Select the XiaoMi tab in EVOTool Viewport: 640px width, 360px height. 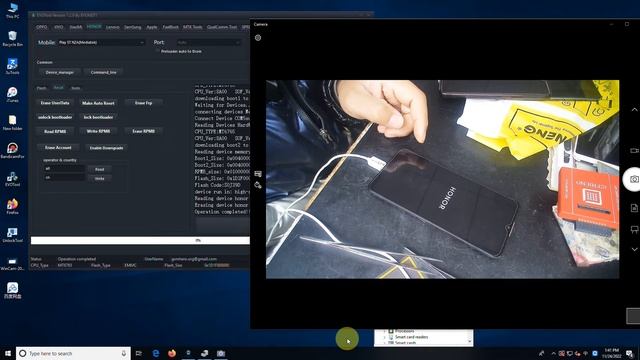point(76,27)
